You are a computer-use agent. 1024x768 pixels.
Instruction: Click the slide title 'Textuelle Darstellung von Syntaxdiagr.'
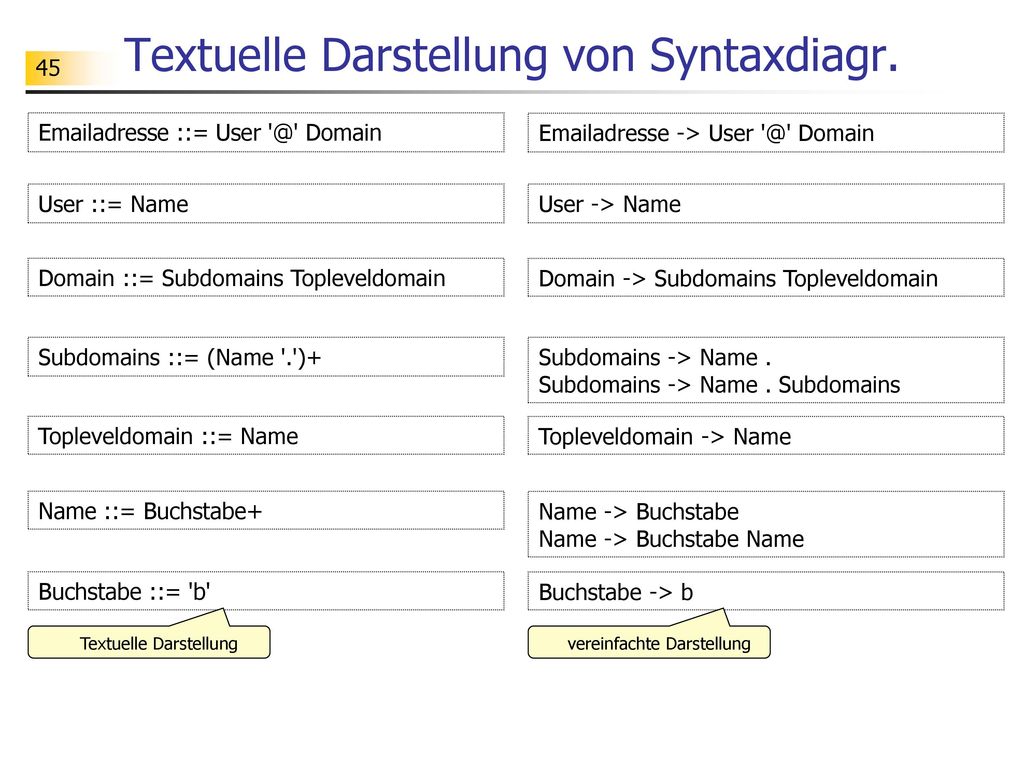[x=511, y=56]
